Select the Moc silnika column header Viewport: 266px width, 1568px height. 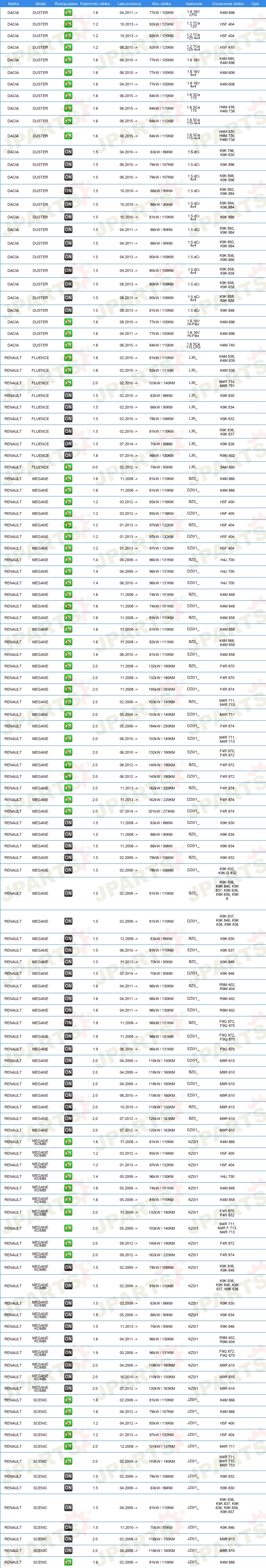[162, 4]
